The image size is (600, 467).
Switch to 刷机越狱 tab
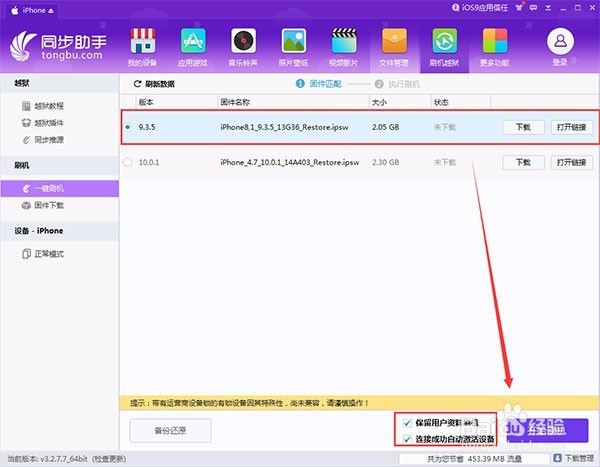[444, 47]
